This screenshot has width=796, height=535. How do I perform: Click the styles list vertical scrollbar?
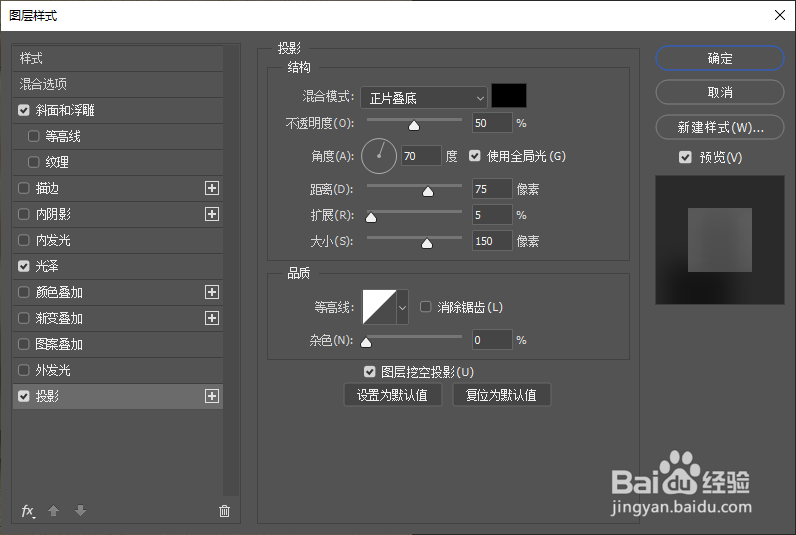pyautogui.click(x=231, y=270)
